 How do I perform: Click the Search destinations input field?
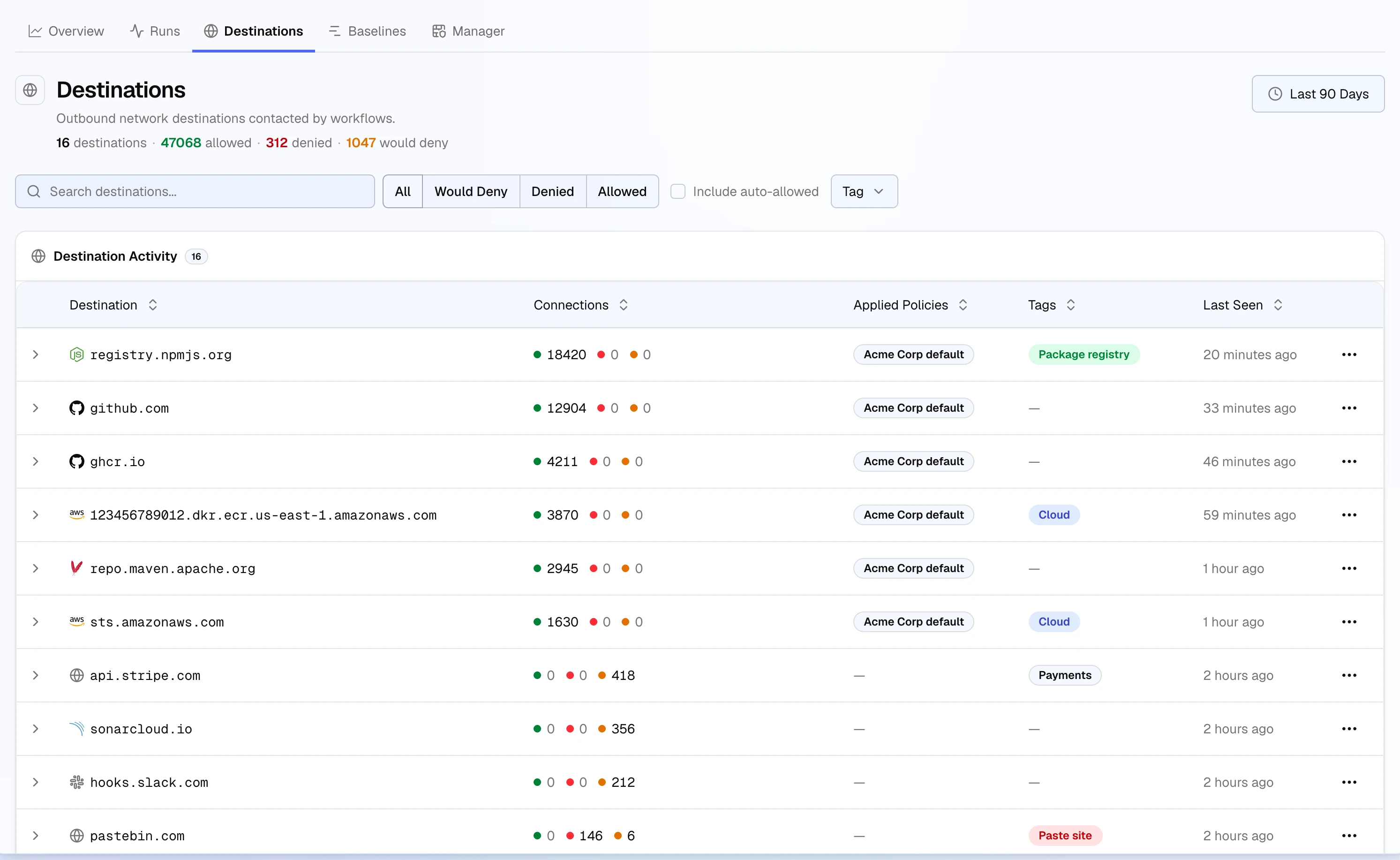[x=195, y=192]
